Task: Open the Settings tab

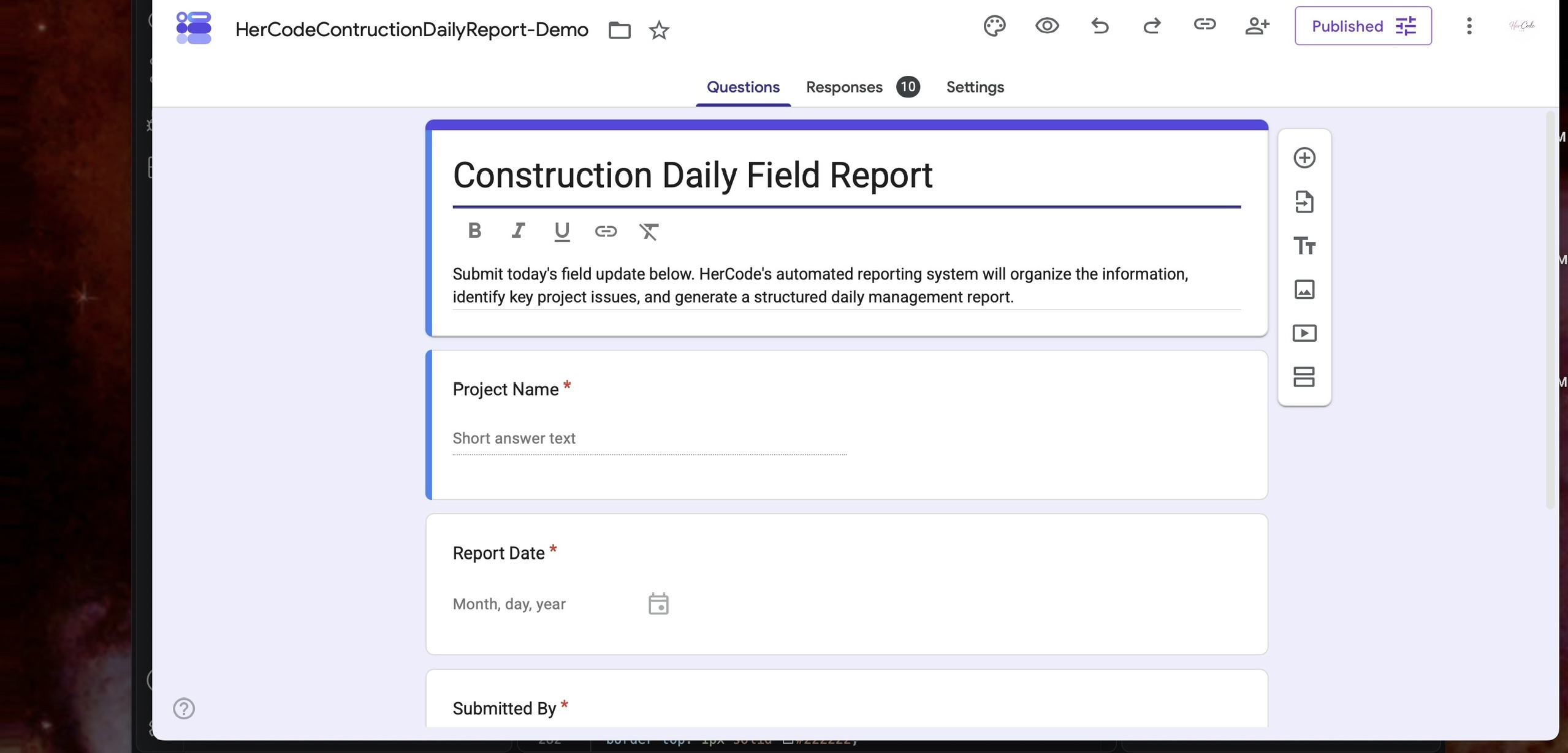Action: (975, 87)
